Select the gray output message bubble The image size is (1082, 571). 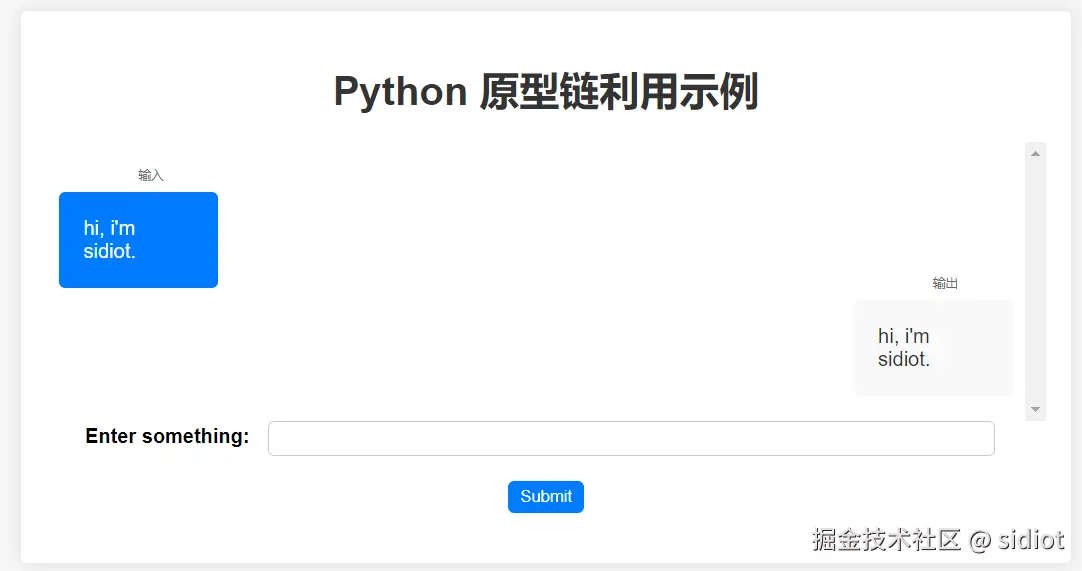click(932, 347)
